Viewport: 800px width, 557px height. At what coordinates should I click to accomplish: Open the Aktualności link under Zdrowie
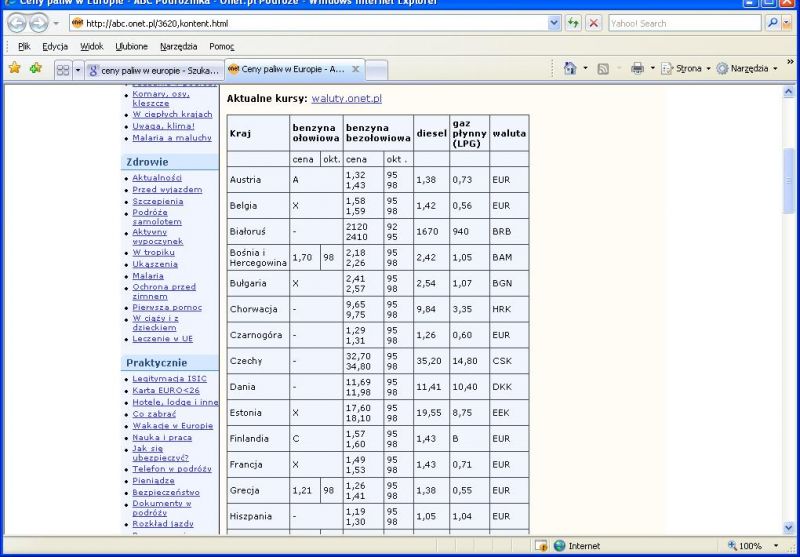point(157,178)
